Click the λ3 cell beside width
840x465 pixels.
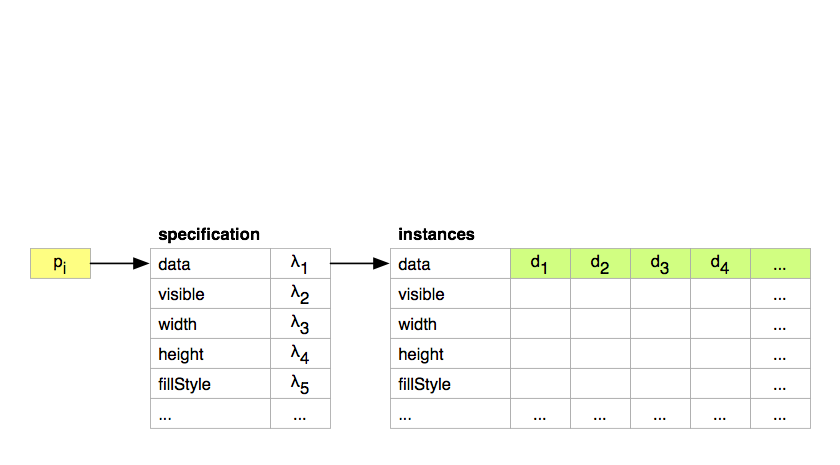[301, 324]
